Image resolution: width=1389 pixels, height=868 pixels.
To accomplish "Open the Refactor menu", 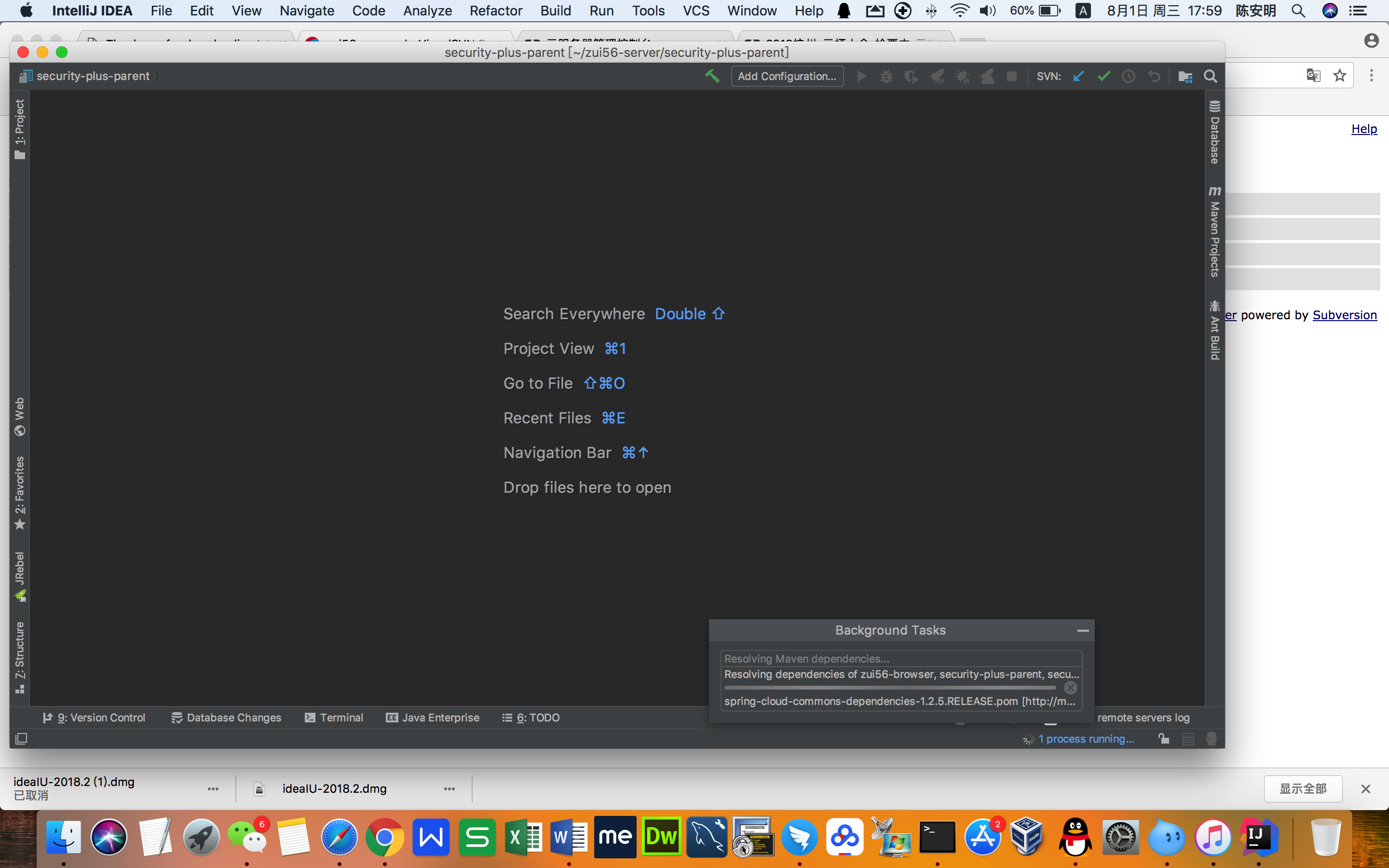I will (495, 10).
